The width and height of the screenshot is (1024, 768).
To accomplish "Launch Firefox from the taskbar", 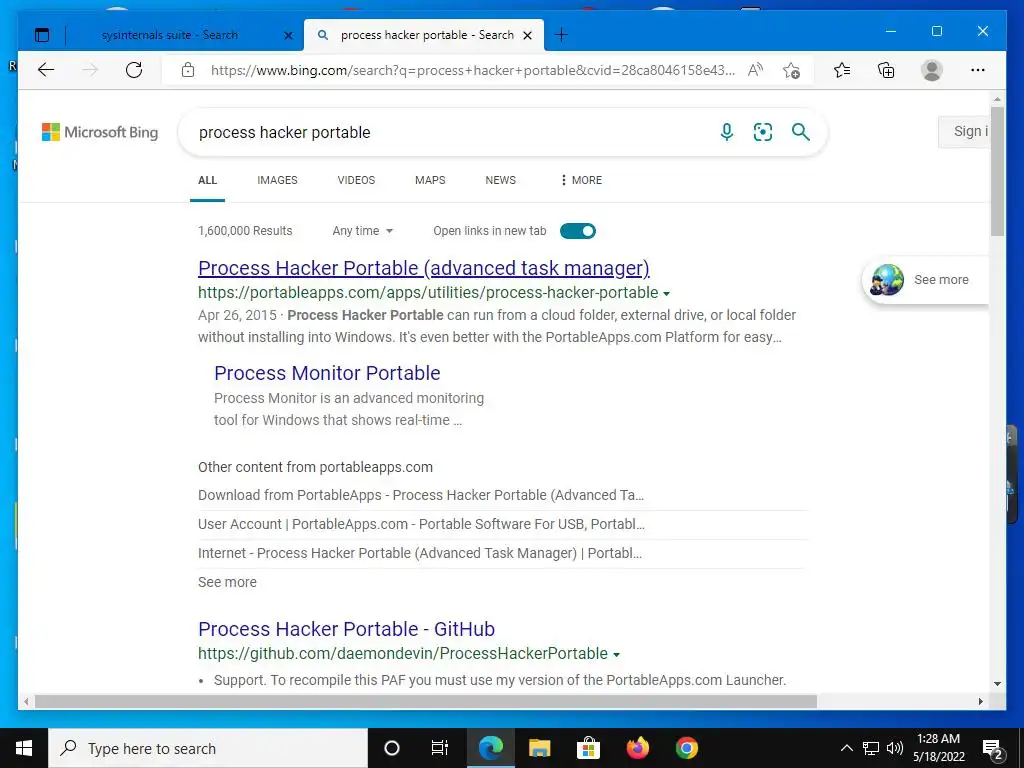I will coord(637,748).
